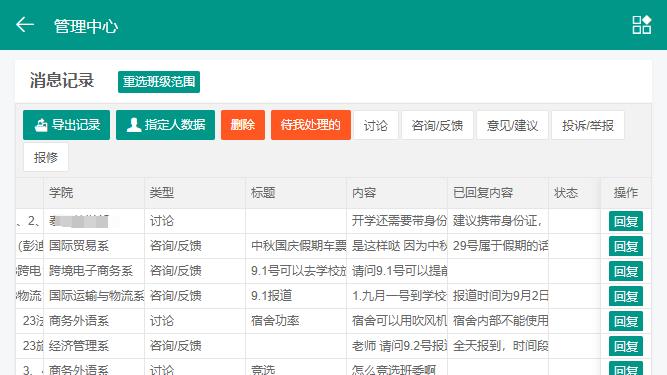The height and width of the screenshot is (375, 667).
Task: Click 建议携带身份证 reply cell
Action: pyautogui.click(x=498, y=221)
